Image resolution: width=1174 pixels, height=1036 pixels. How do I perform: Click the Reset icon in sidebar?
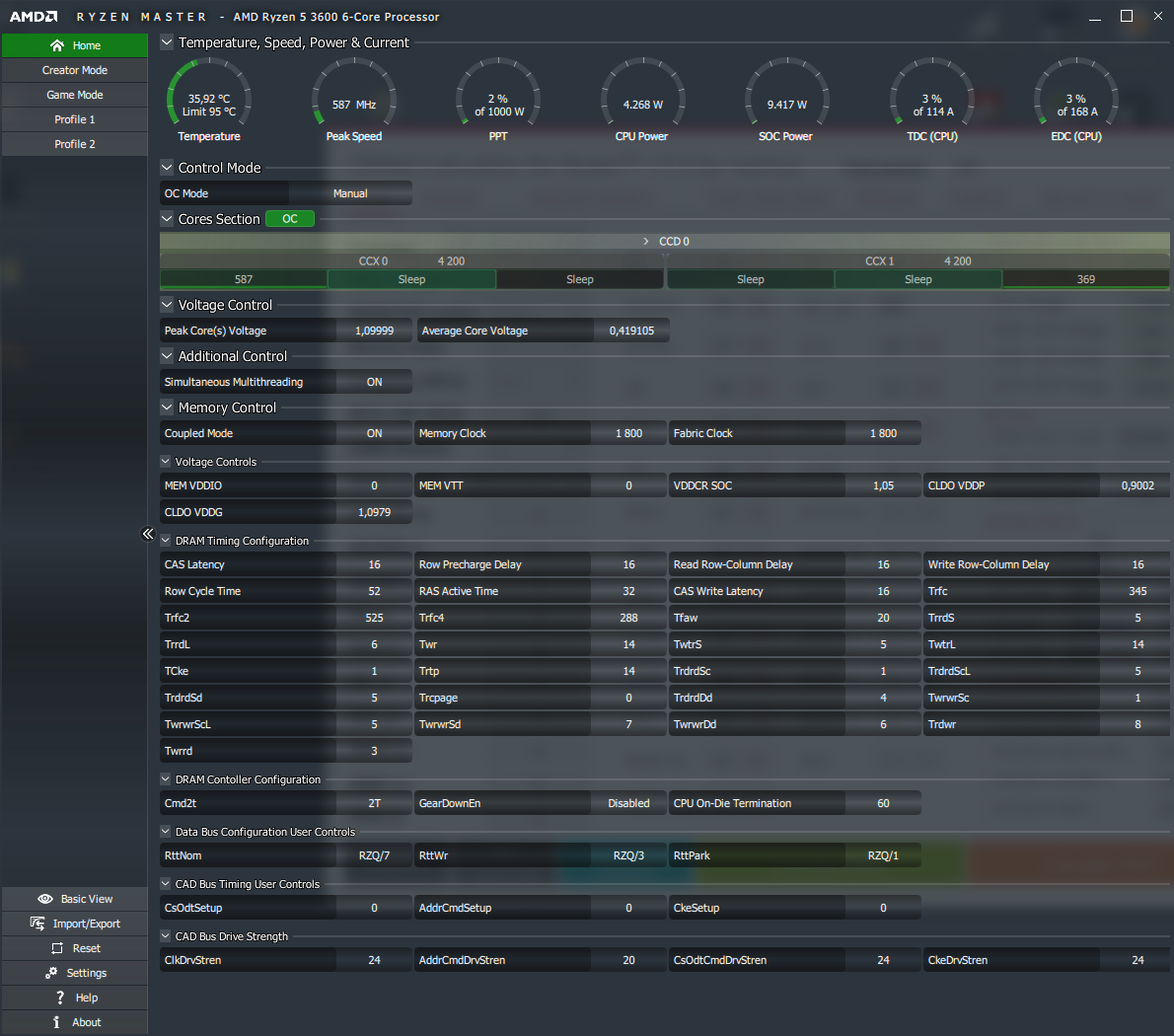click(x=57, y=948)
